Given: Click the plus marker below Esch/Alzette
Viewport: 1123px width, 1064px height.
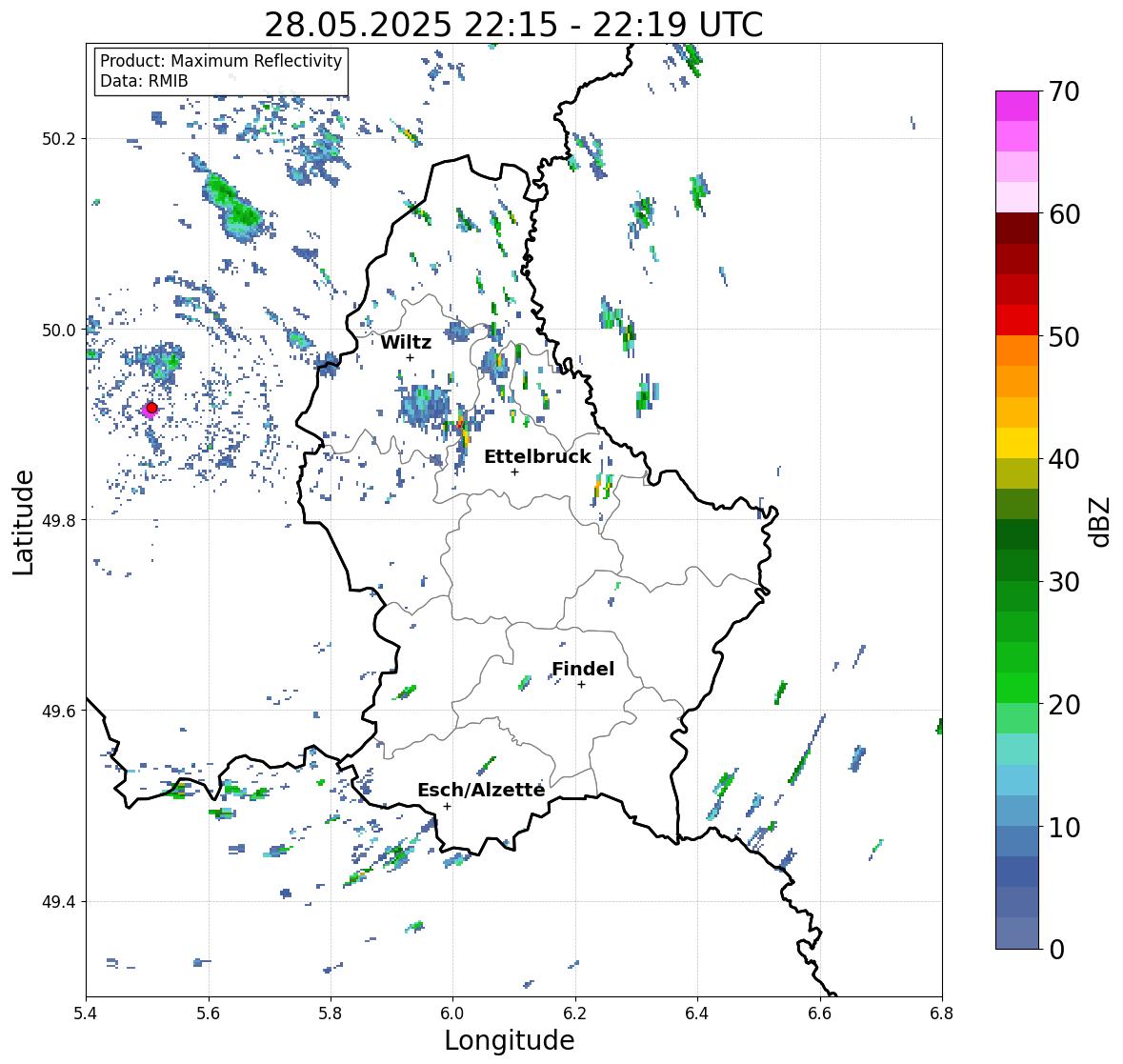Looking at the screenshot, I should pyautogui.click(x=447, y=806).
